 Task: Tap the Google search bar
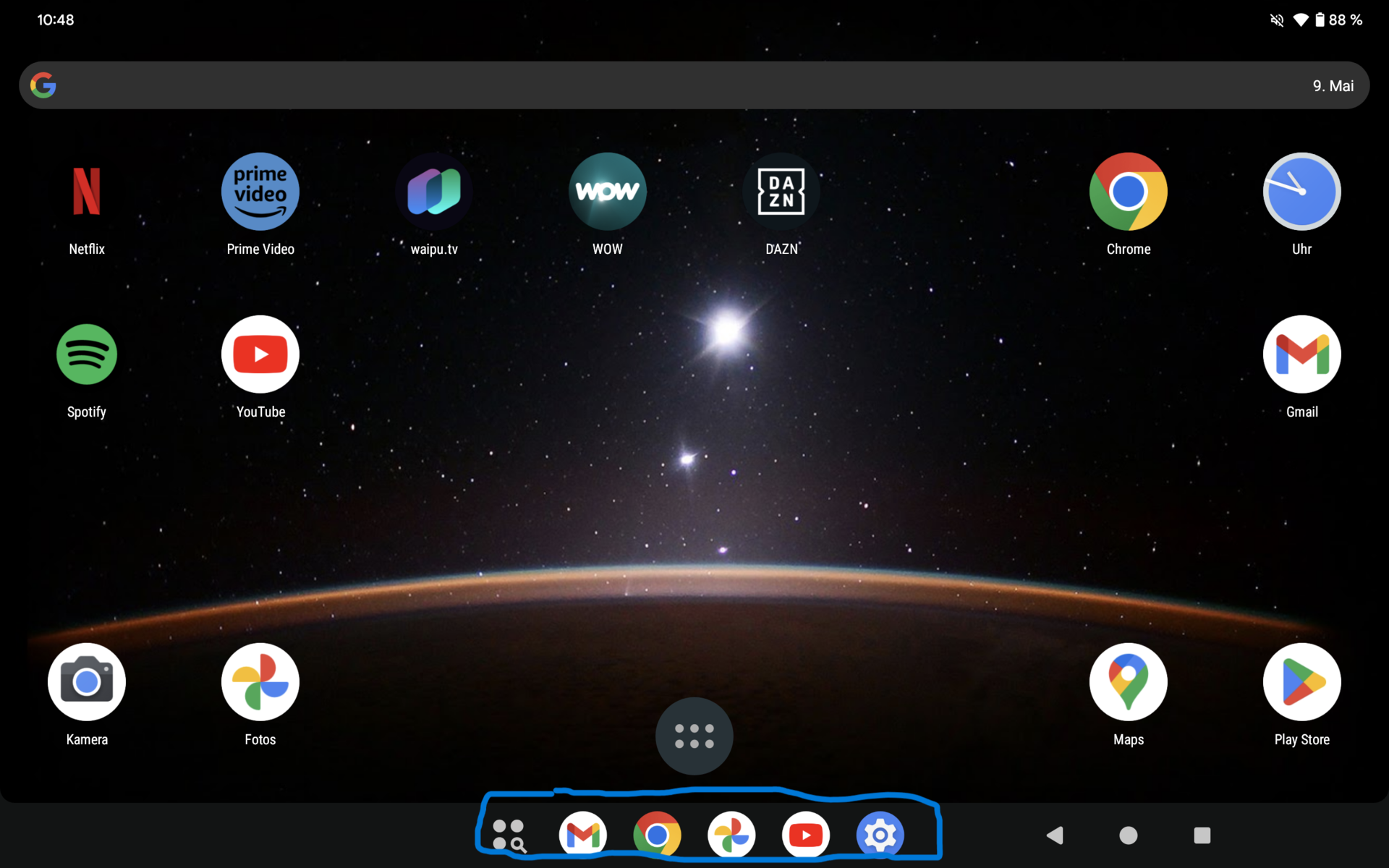click(x=694, y=85)
